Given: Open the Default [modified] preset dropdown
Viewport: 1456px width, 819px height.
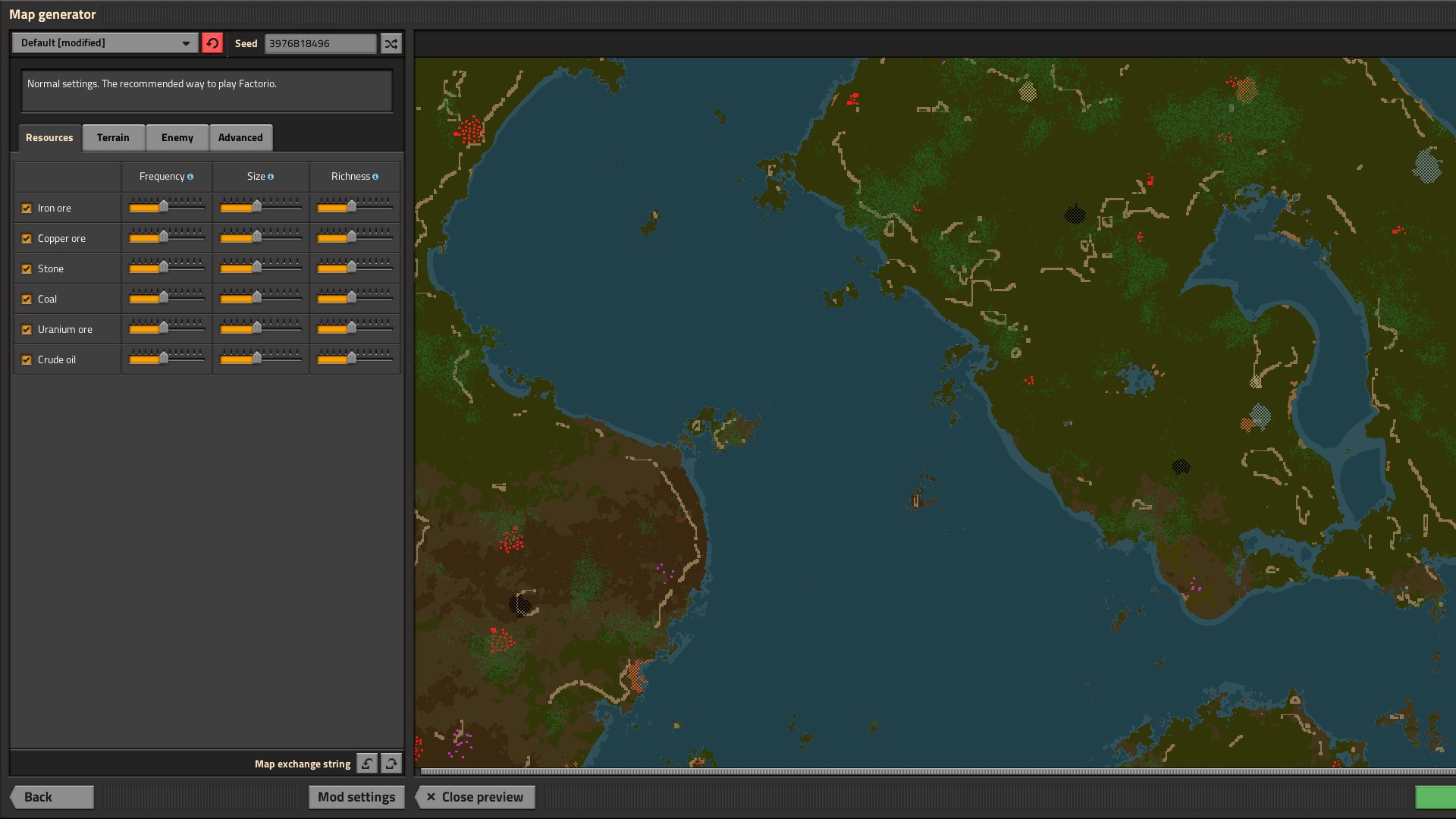Looking at the screenshot, I should click(105, 43).
